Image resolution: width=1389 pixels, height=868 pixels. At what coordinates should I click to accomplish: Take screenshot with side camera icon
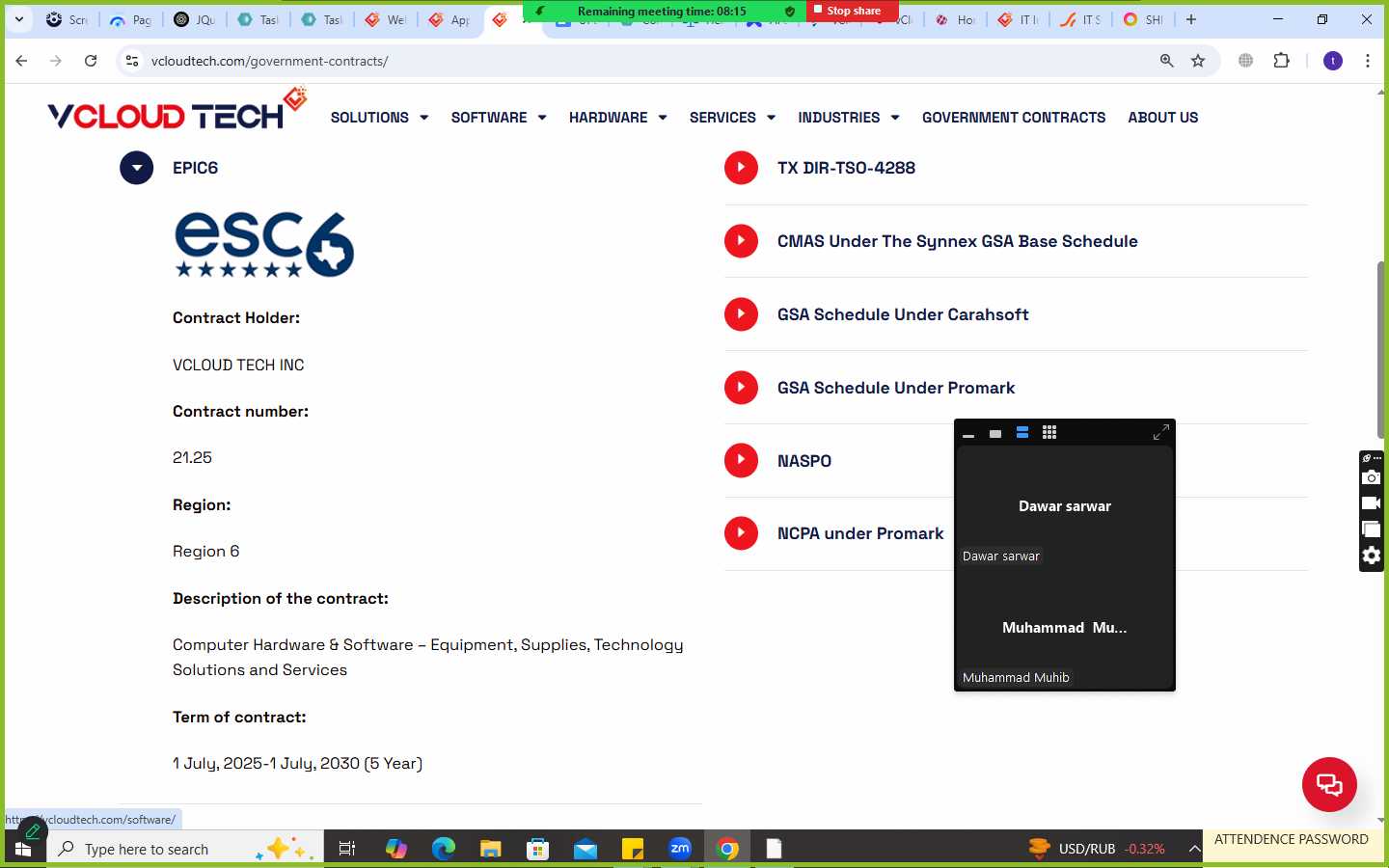pyautogui.click(x=1372, y=477)
